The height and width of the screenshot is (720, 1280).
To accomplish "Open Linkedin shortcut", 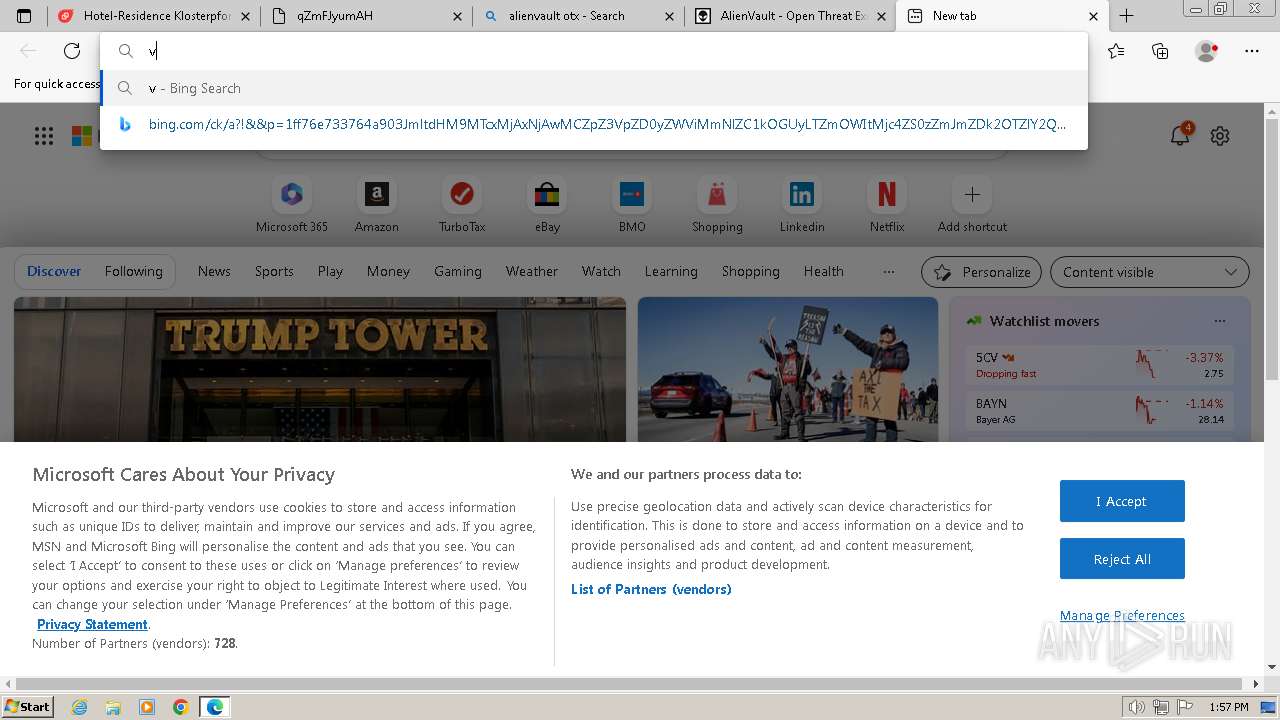I will (802, 205).
